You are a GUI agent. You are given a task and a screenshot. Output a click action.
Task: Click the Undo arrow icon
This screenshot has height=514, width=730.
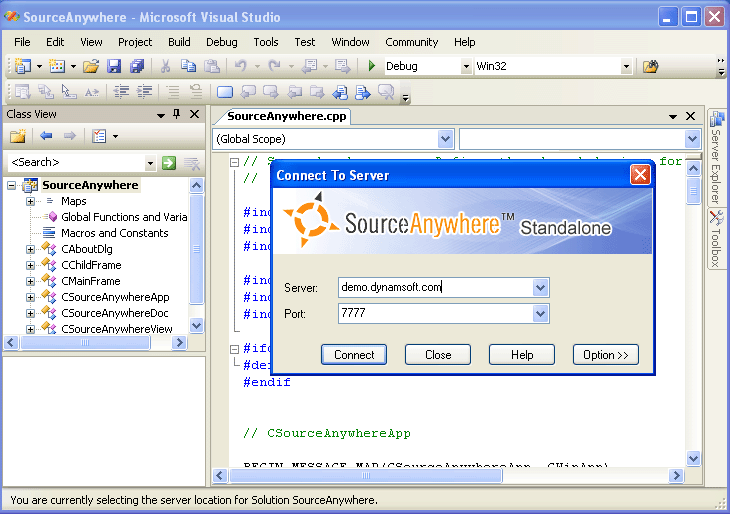240,66
